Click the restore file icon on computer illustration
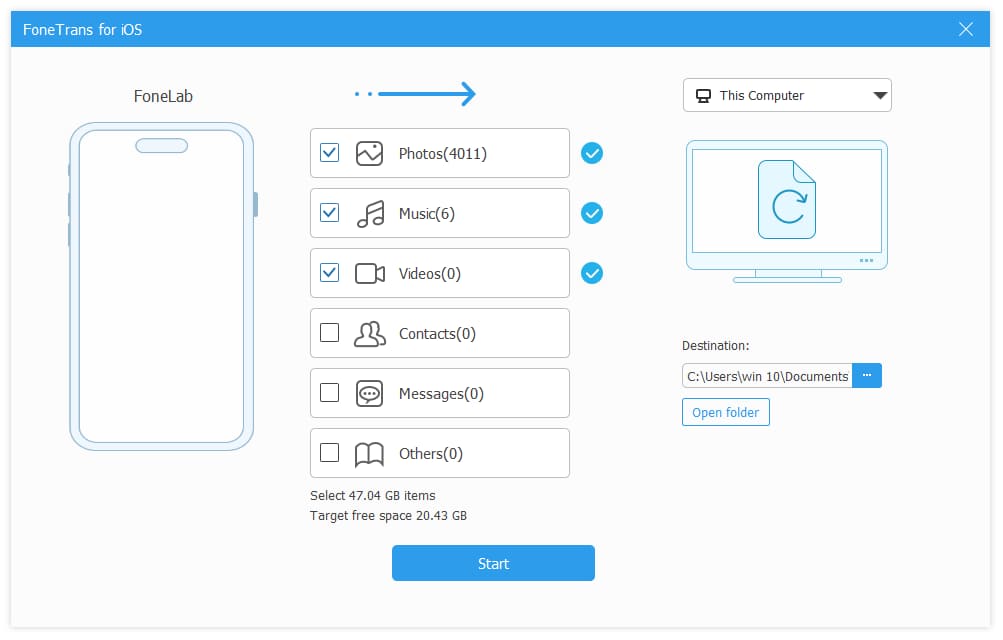1003x640 pixels. pos(787,199)
